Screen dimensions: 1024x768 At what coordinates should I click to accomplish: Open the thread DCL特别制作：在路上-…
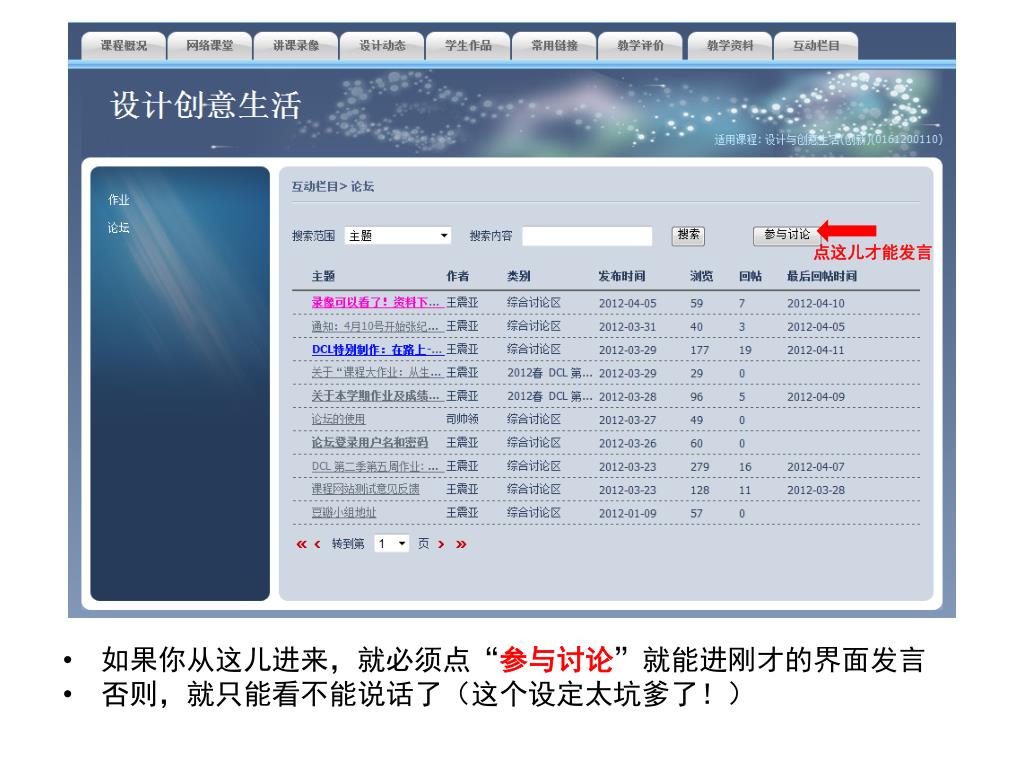(377, 349)
